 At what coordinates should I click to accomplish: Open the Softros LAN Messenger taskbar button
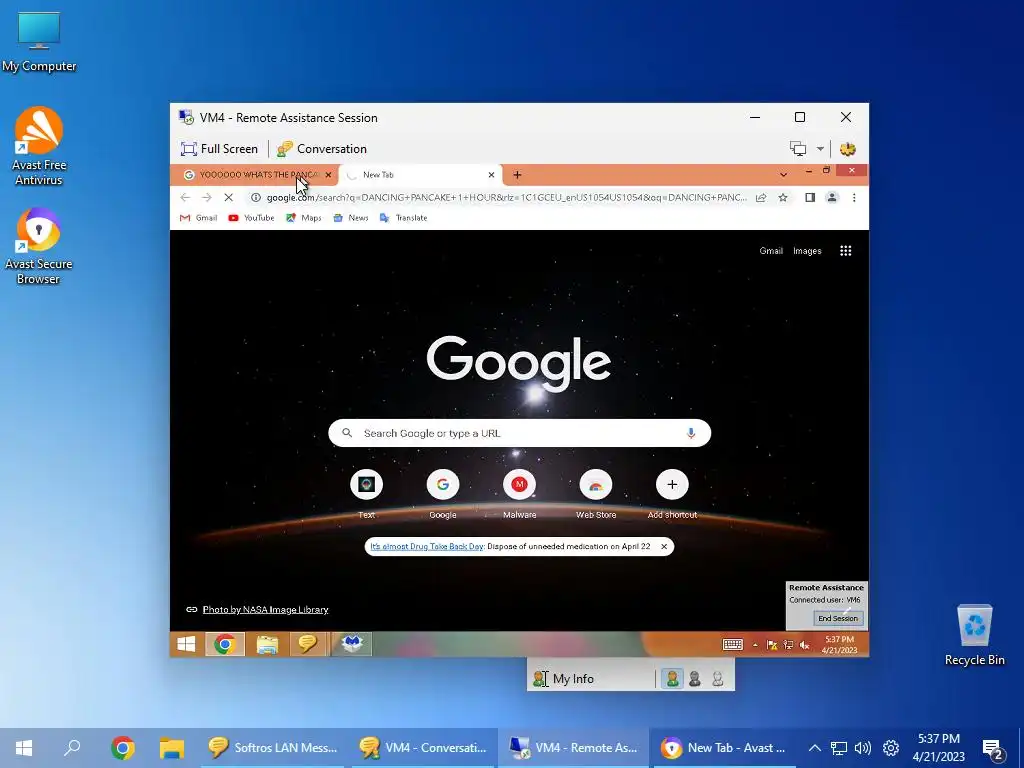[273, 748]
